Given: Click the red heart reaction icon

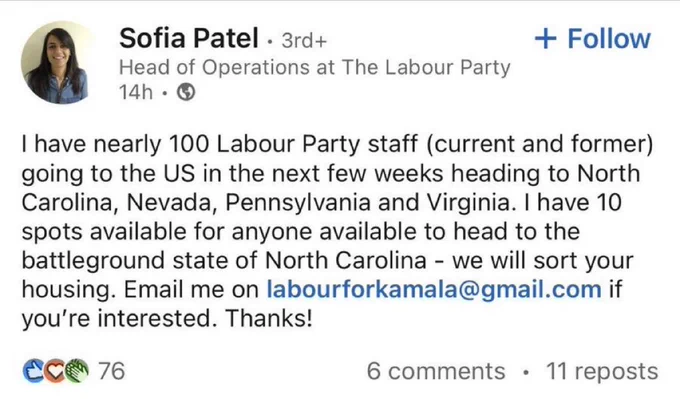Looking at the screenshot, I should (54, 372).
